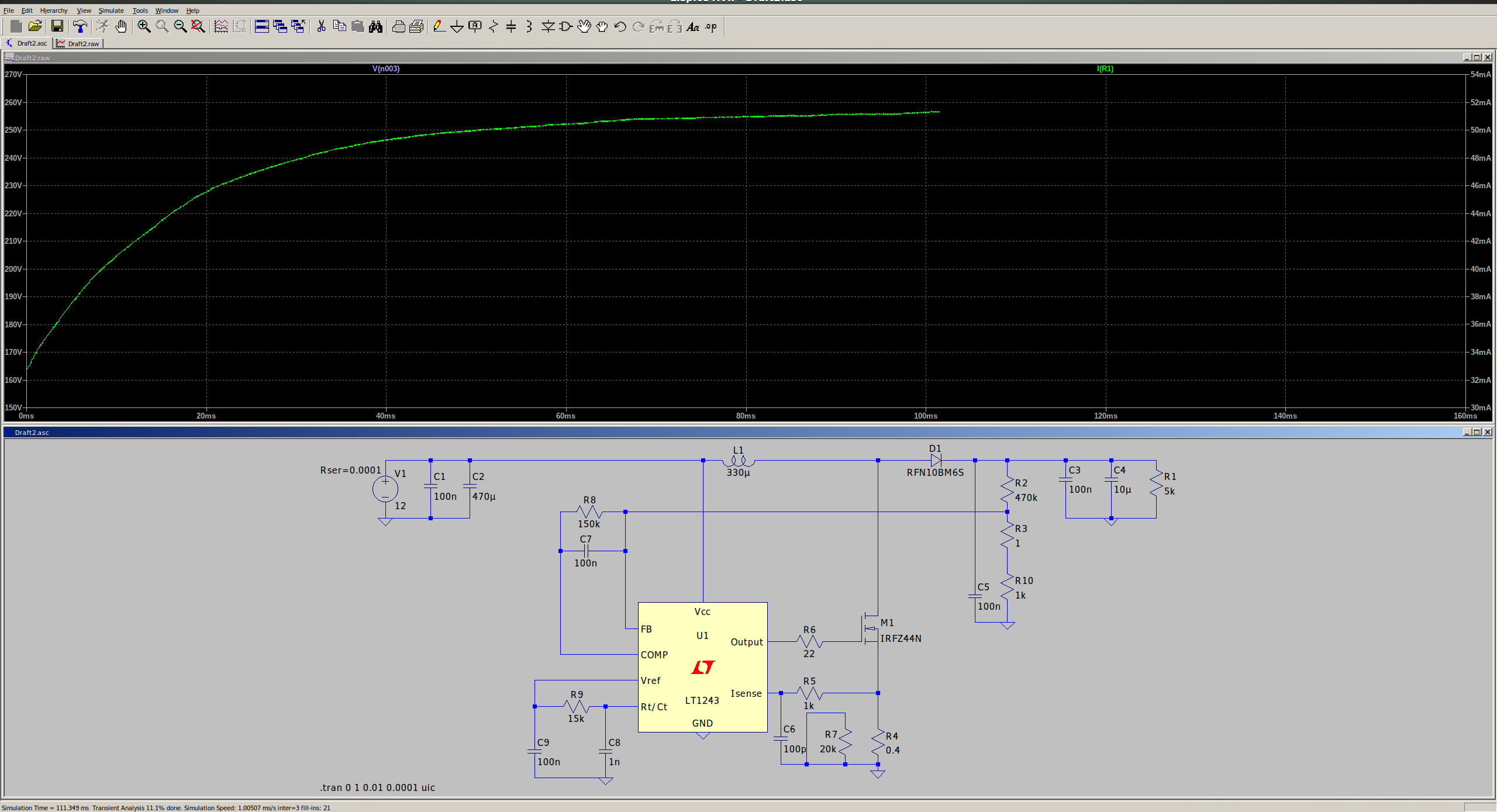This screenshot has width=1497, height=812.
Task: Click the '330µ' inductor L1 value
Action: [x=738, y=472]
